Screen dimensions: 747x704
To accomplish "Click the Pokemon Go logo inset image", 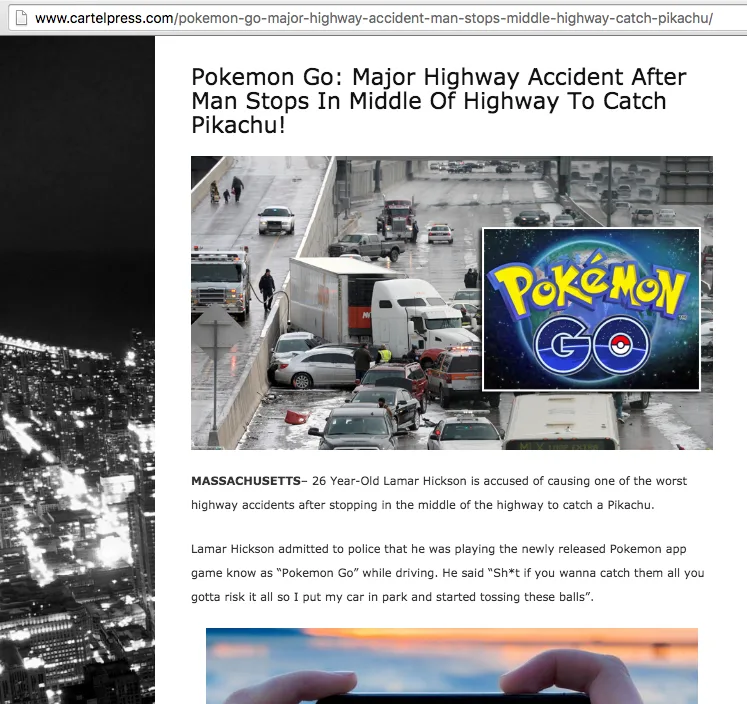I will click(x=591, y=309).
